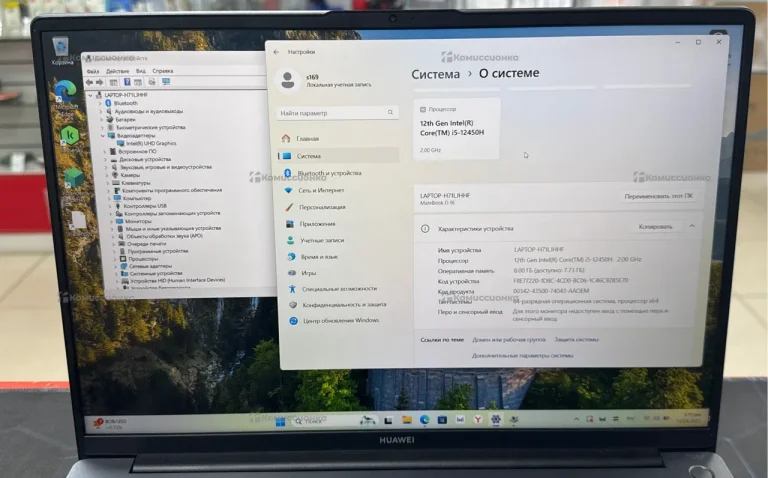Collapse the LAPTOP-H71LJHHF root node

point(90,95)
